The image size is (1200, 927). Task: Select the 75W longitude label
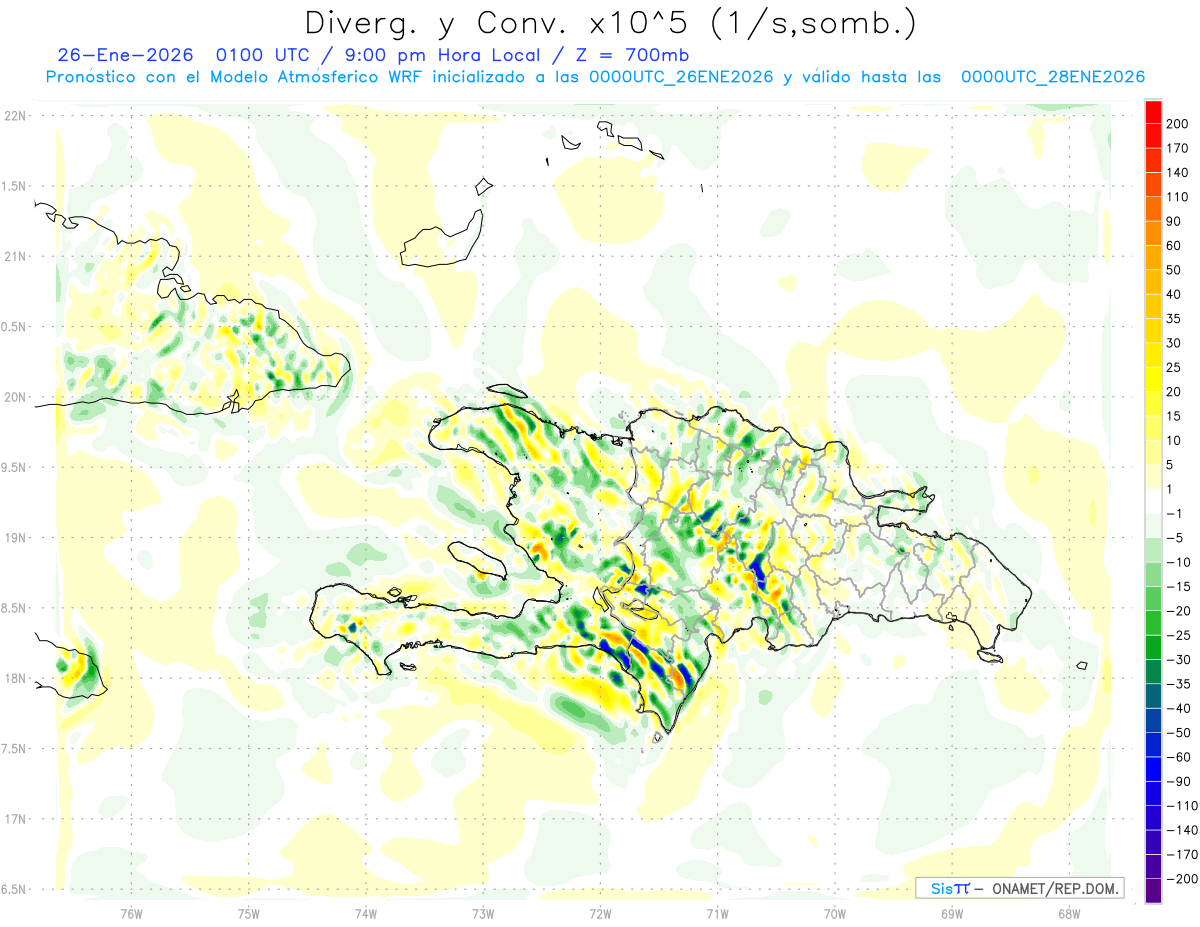point(249,913)
